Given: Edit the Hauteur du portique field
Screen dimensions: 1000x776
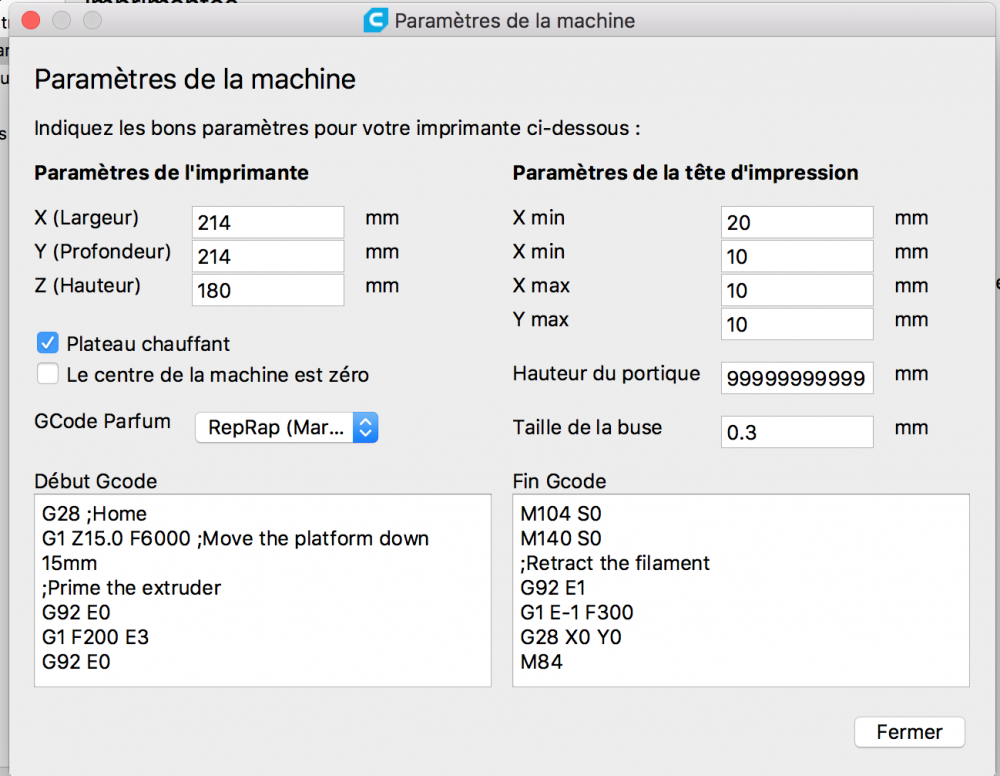Looking at the screenshot, I should click(797, 378).
